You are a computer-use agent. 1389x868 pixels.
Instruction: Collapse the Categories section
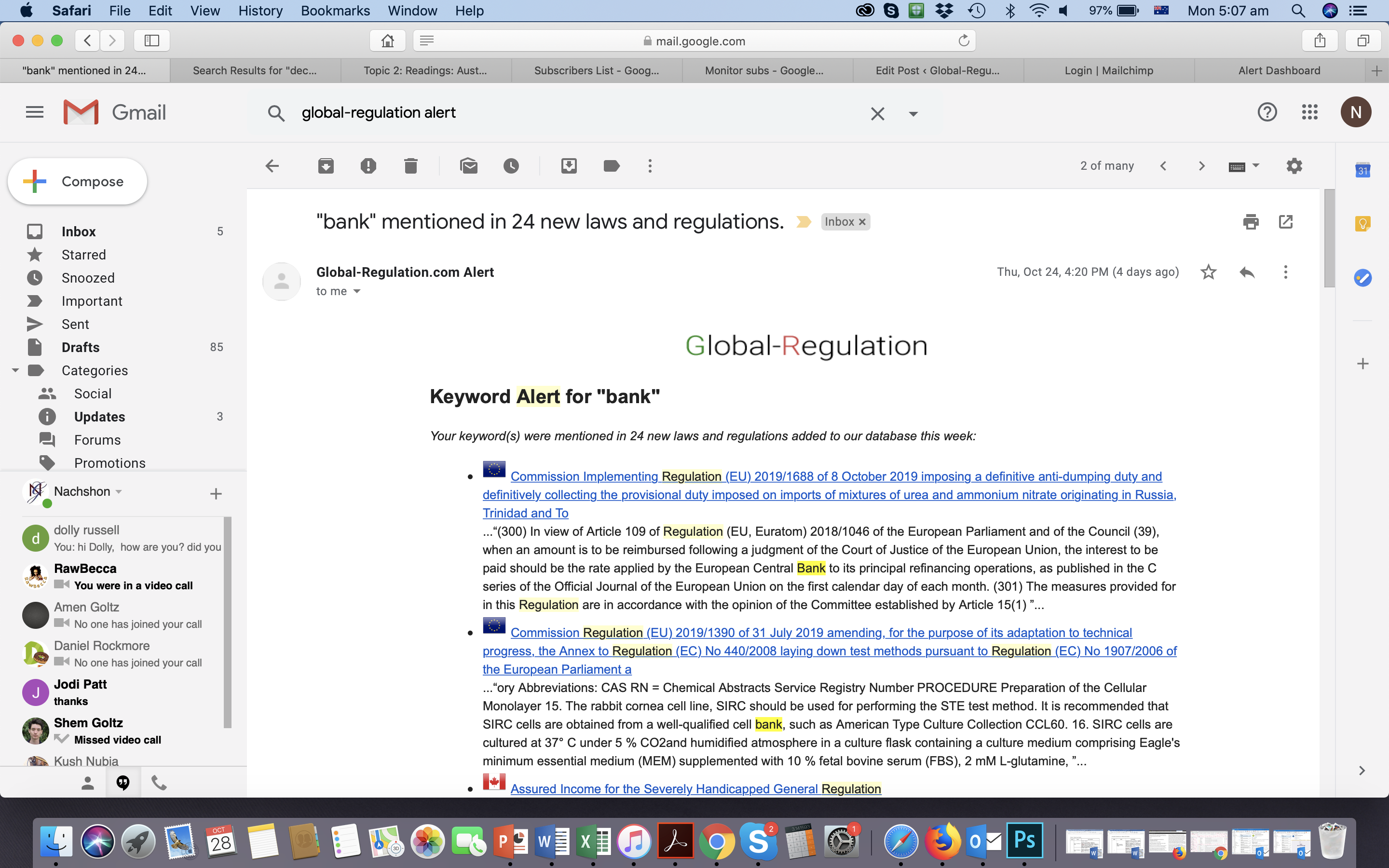click(x=15, y=370)
